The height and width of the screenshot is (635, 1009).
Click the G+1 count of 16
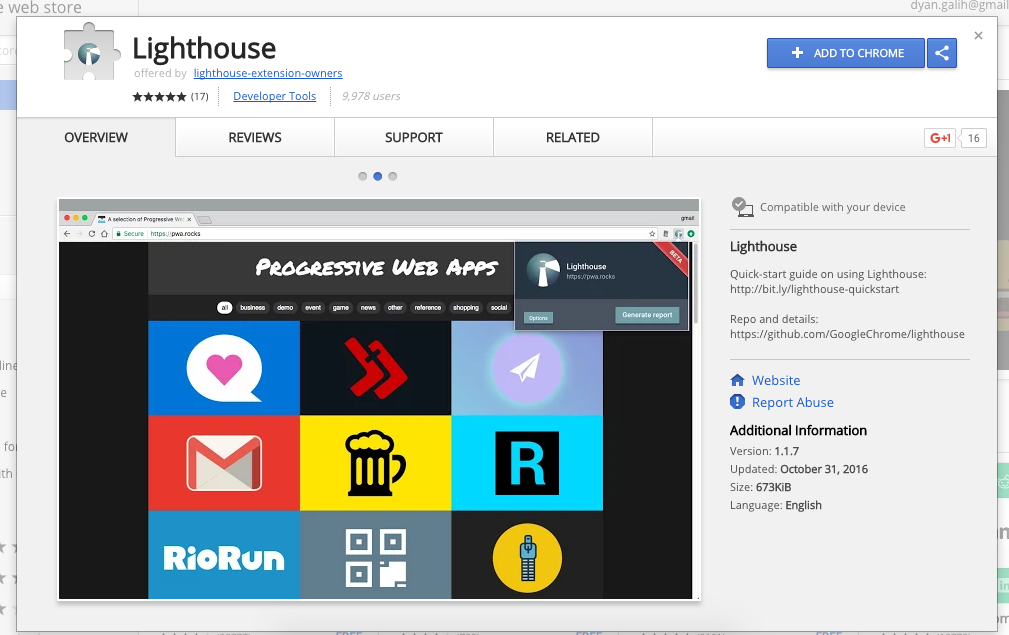[x=974, y=138]
